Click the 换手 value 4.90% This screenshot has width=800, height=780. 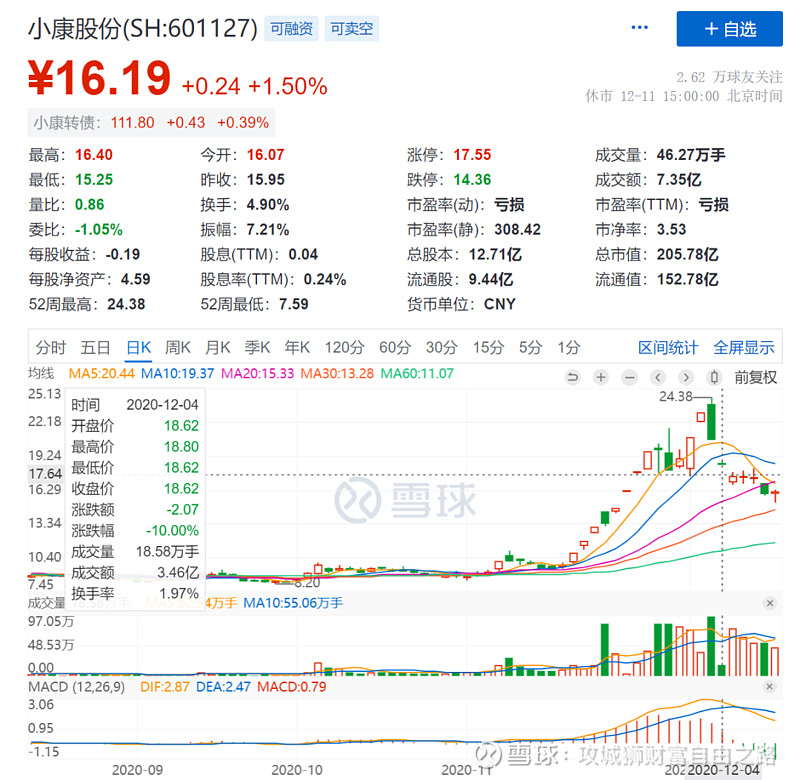(x=268, y=205)
